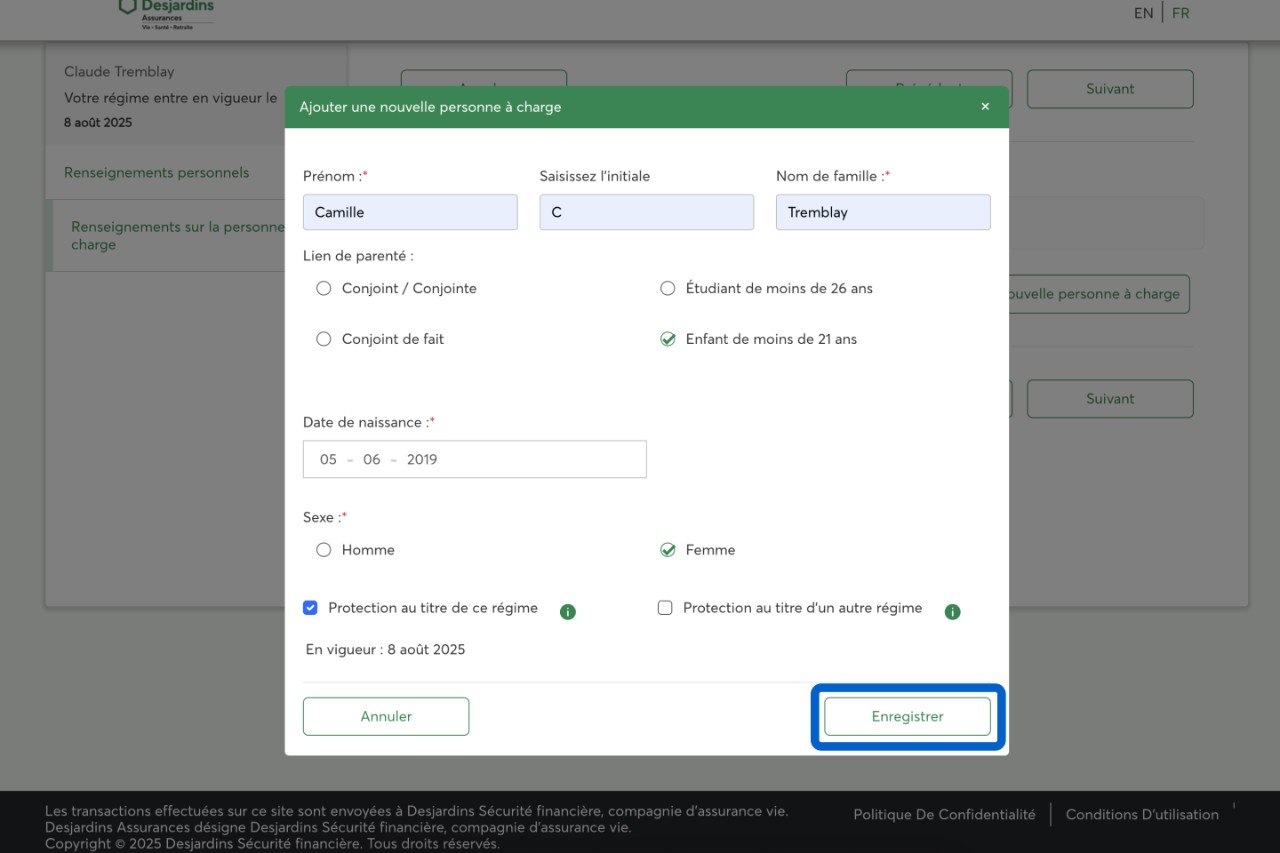Select Femme as sex
The width and height of the screenshot is (1280, 853).
coord(667,550)
